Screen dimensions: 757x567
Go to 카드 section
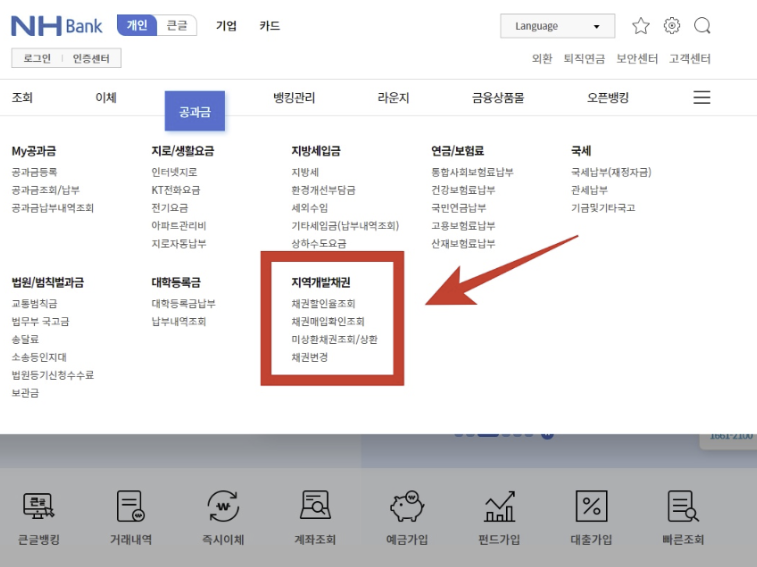269,26
